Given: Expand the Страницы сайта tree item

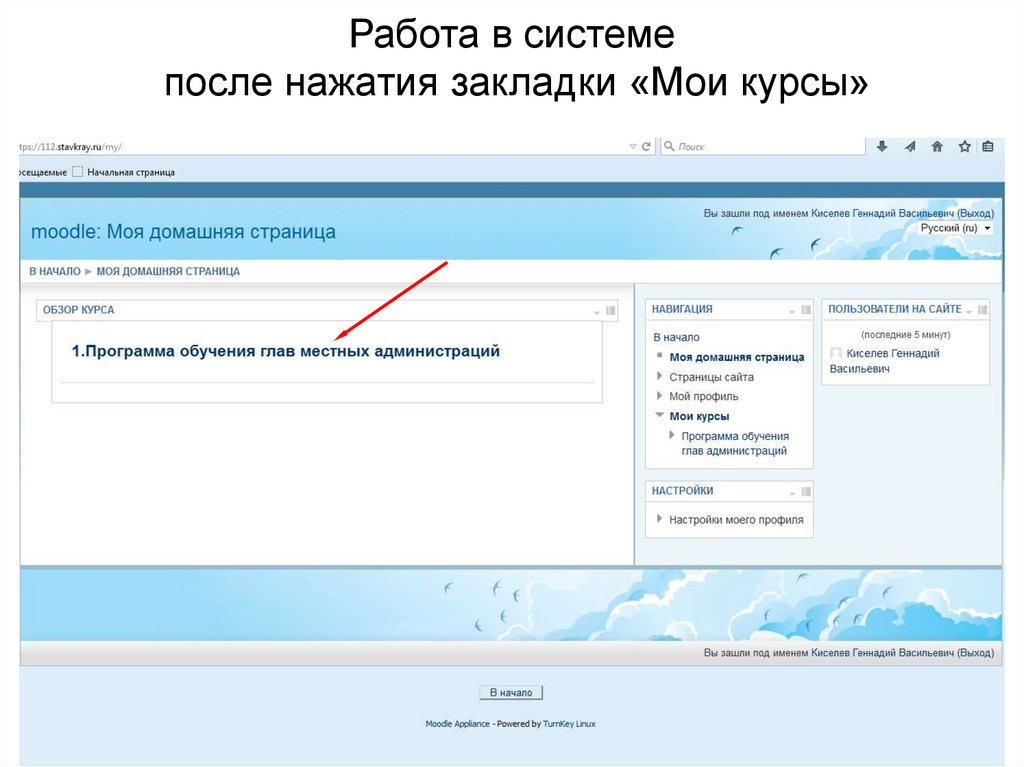Looking at the screenshot, I should [659, 376].
